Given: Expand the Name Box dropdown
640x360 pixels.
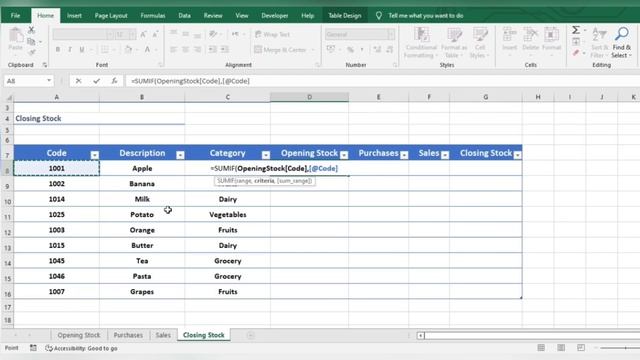Looking at the screenshot, I should tap(49, 81).
